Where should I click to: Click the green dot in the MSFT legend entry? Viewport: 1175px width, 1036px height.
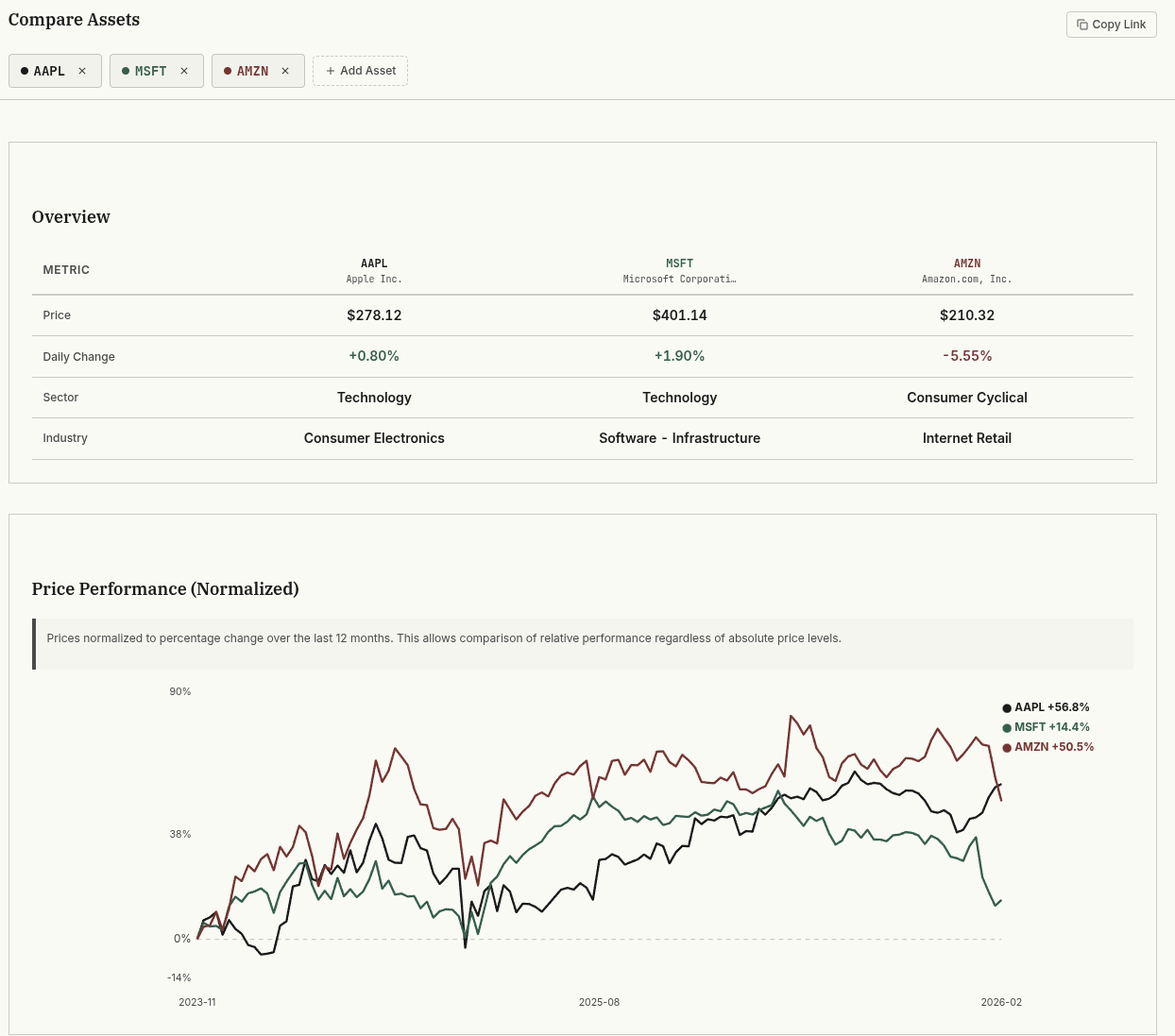click(x=1007, y=727)
